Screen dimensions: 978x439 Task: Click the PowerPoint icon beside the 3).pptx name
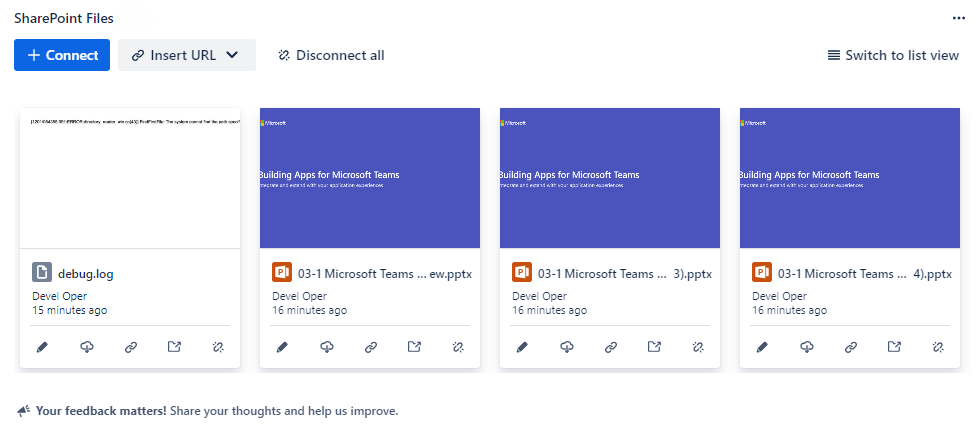[x=522, y=273]
